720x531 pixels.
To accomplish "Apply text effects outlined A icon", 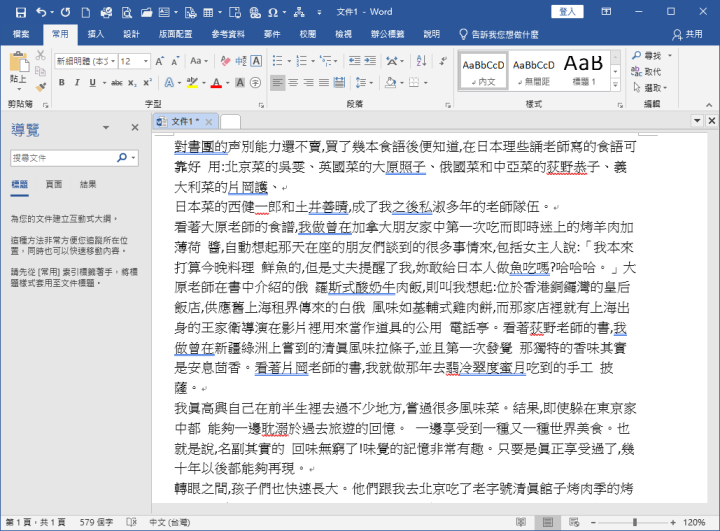I will coord(169,83).
